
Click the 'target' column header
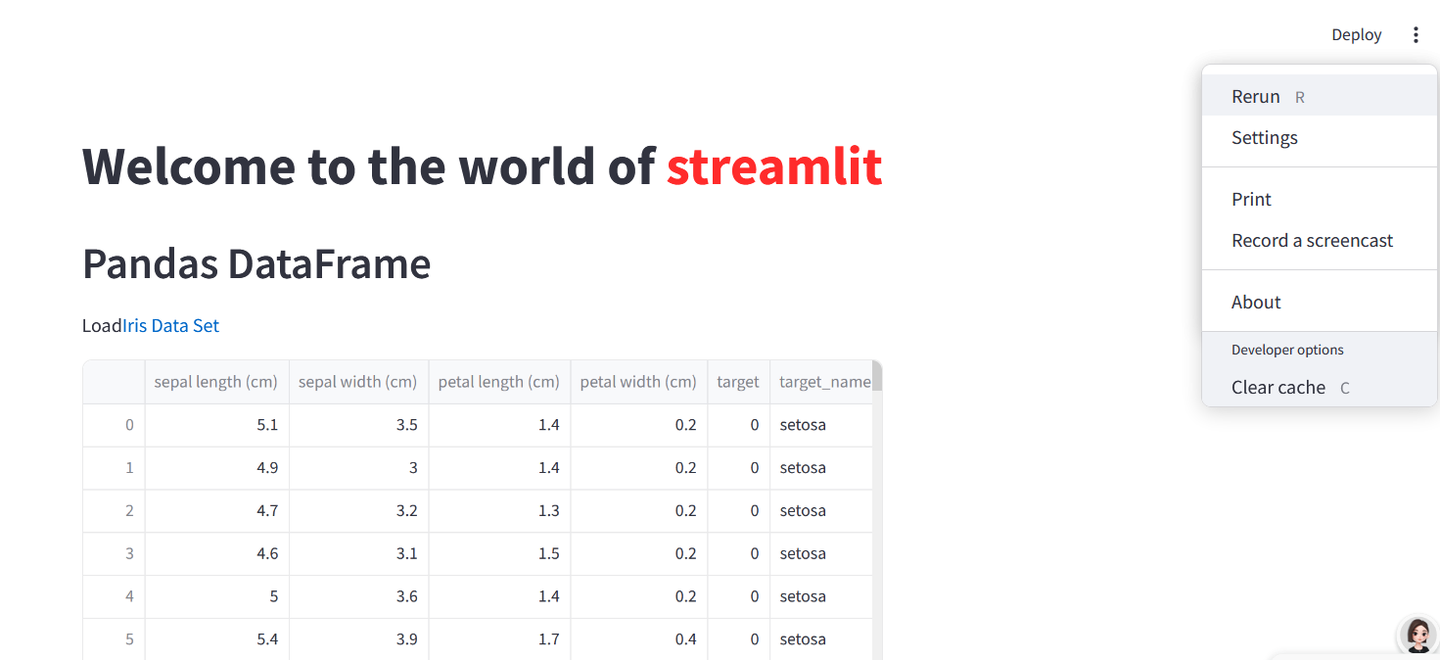pyautogui.click(x=738, y=381)
